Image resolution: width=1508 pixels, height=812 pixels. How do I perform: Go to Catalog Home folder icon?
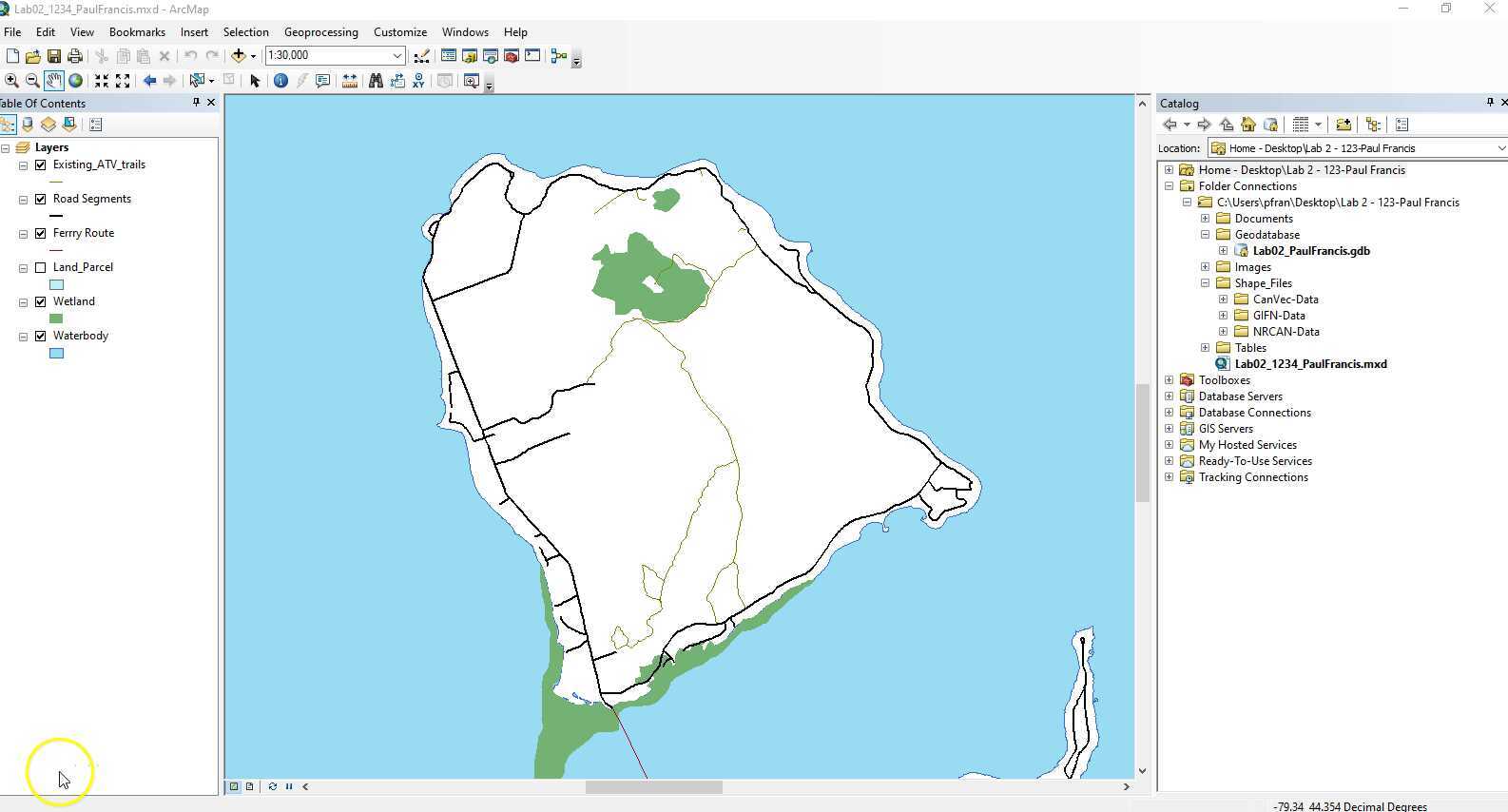tap(1248, 125)
